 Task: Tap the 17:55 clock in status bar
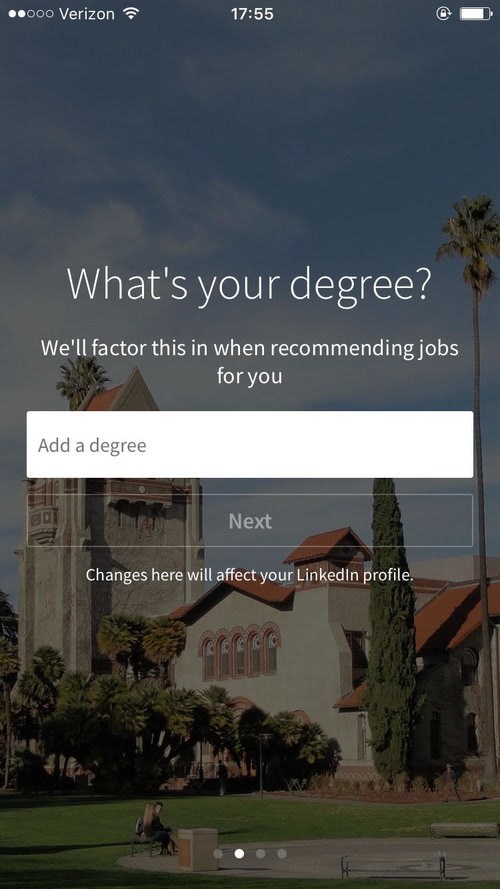tap(252, 14)
